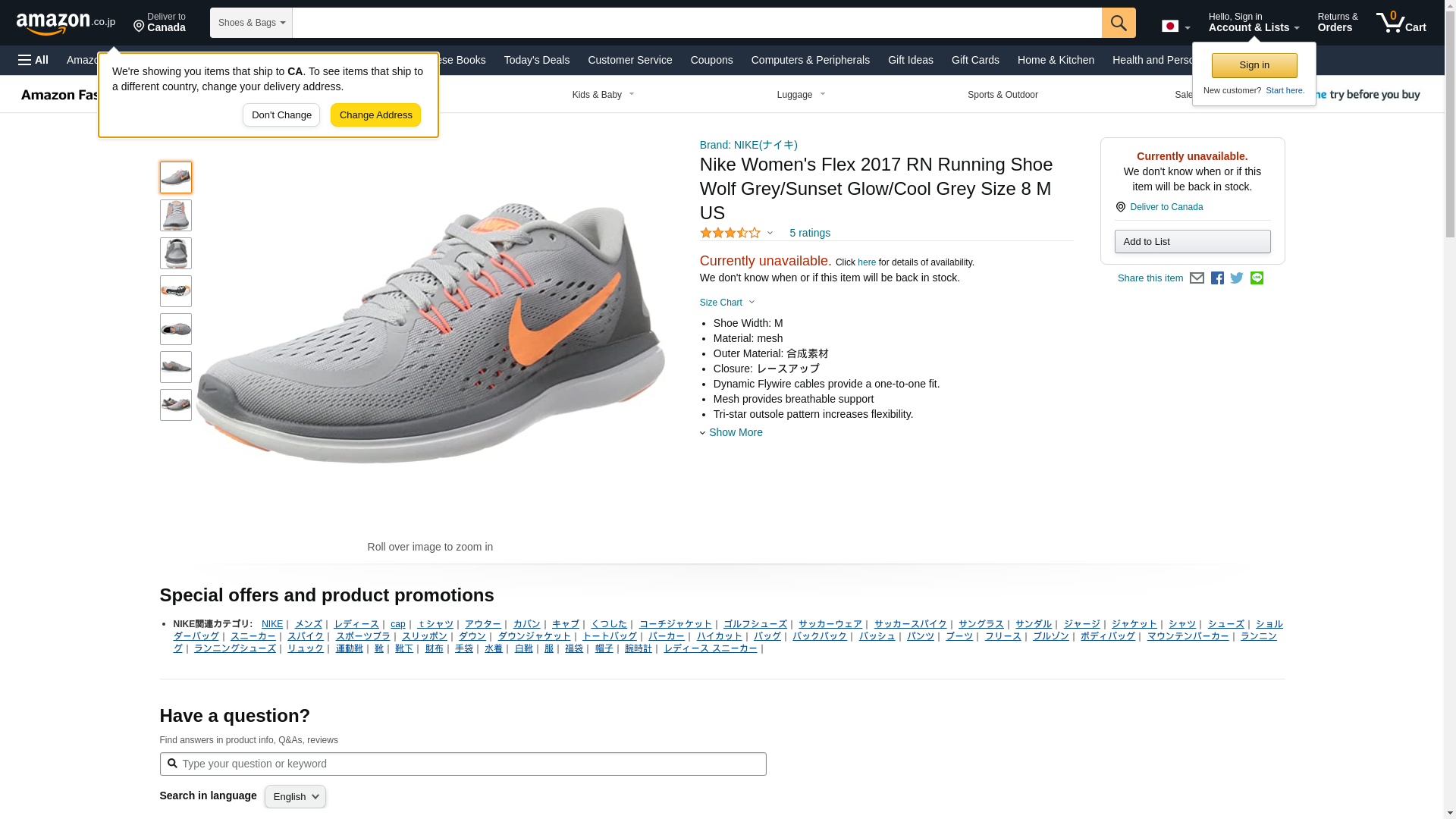Open the 5 ratings link
Image resolution: width=1456 pixels, height=819 pixels.
click(x=809, y=233)
